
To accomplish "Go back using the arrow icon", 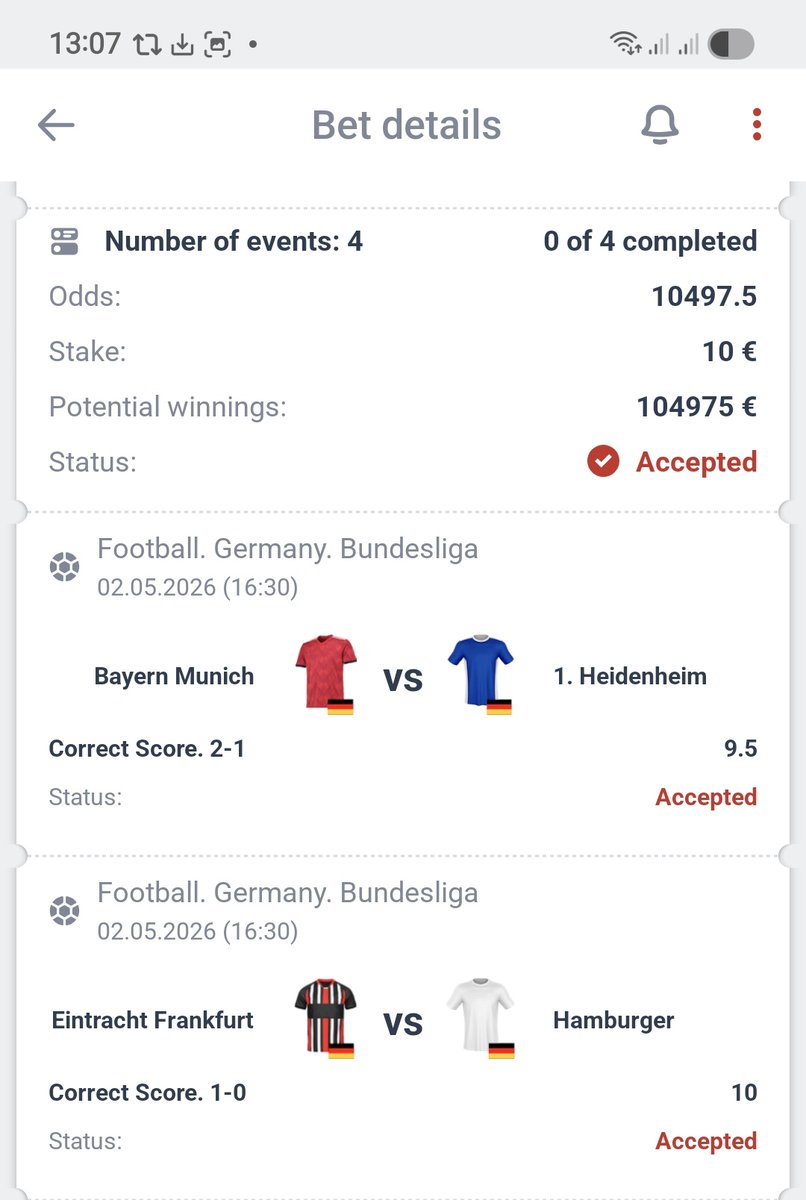I will tap(56, 125).
